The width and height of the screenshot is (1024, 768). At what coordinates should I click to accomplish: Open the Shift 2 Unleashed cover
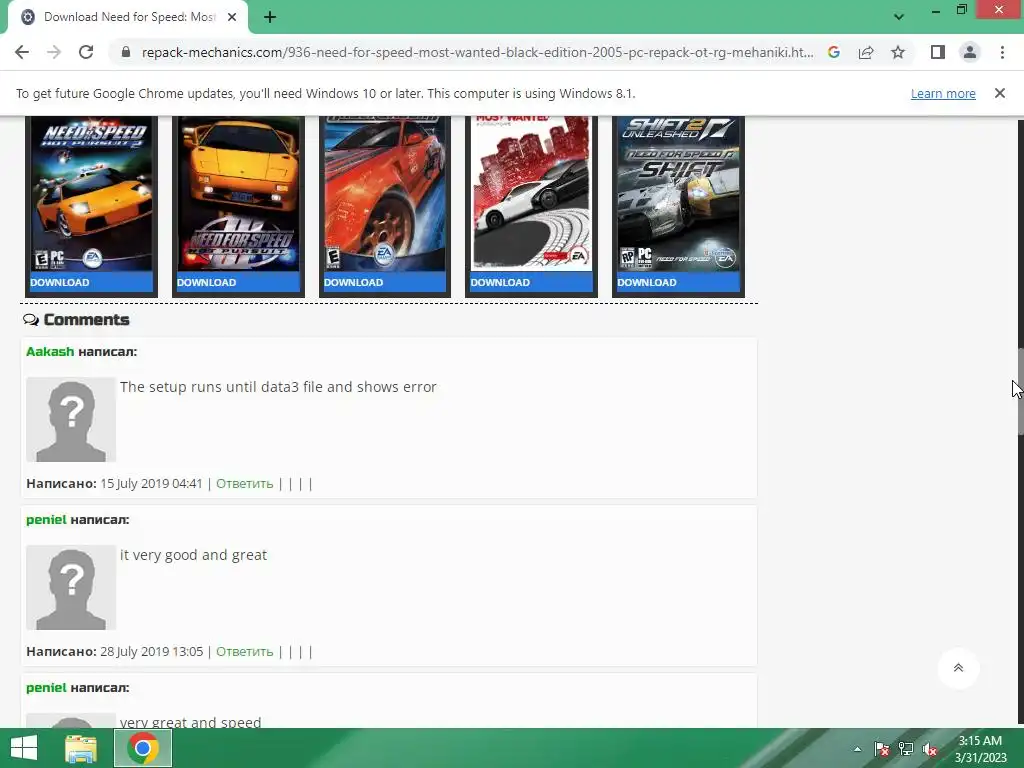click(679, 194)
